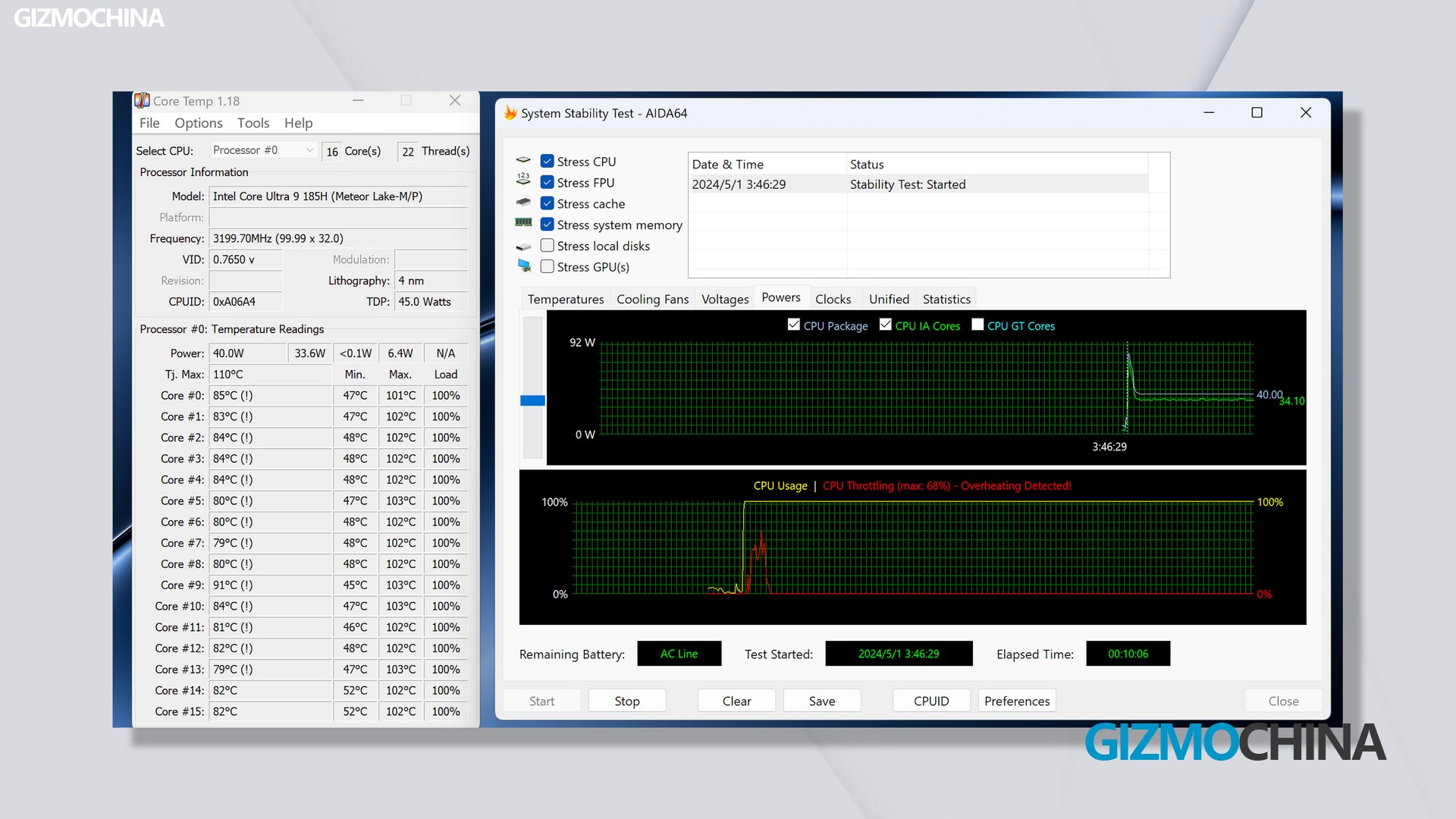The width and height of the screenshot is (1456, 819).
Task: Switch to the Unified tab
Action: pos(889,299)
